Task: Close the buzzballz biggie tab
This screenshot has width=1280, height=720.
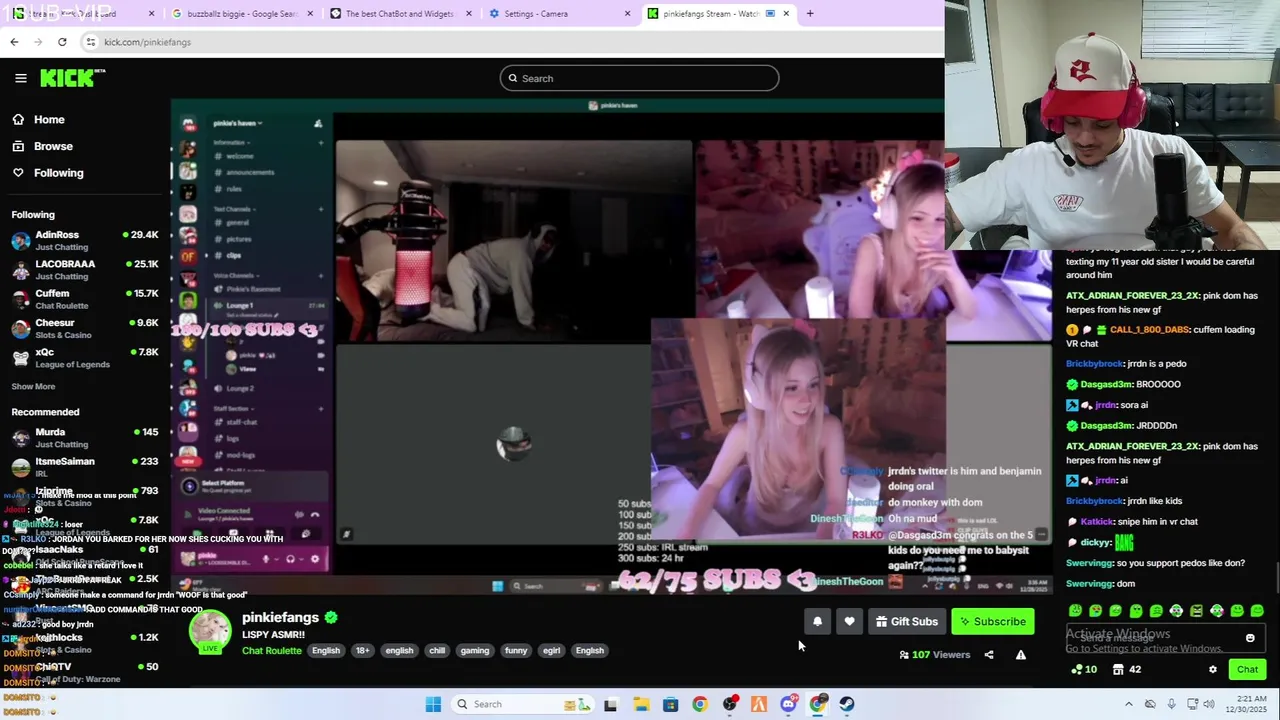Action: tap(310, 14)
